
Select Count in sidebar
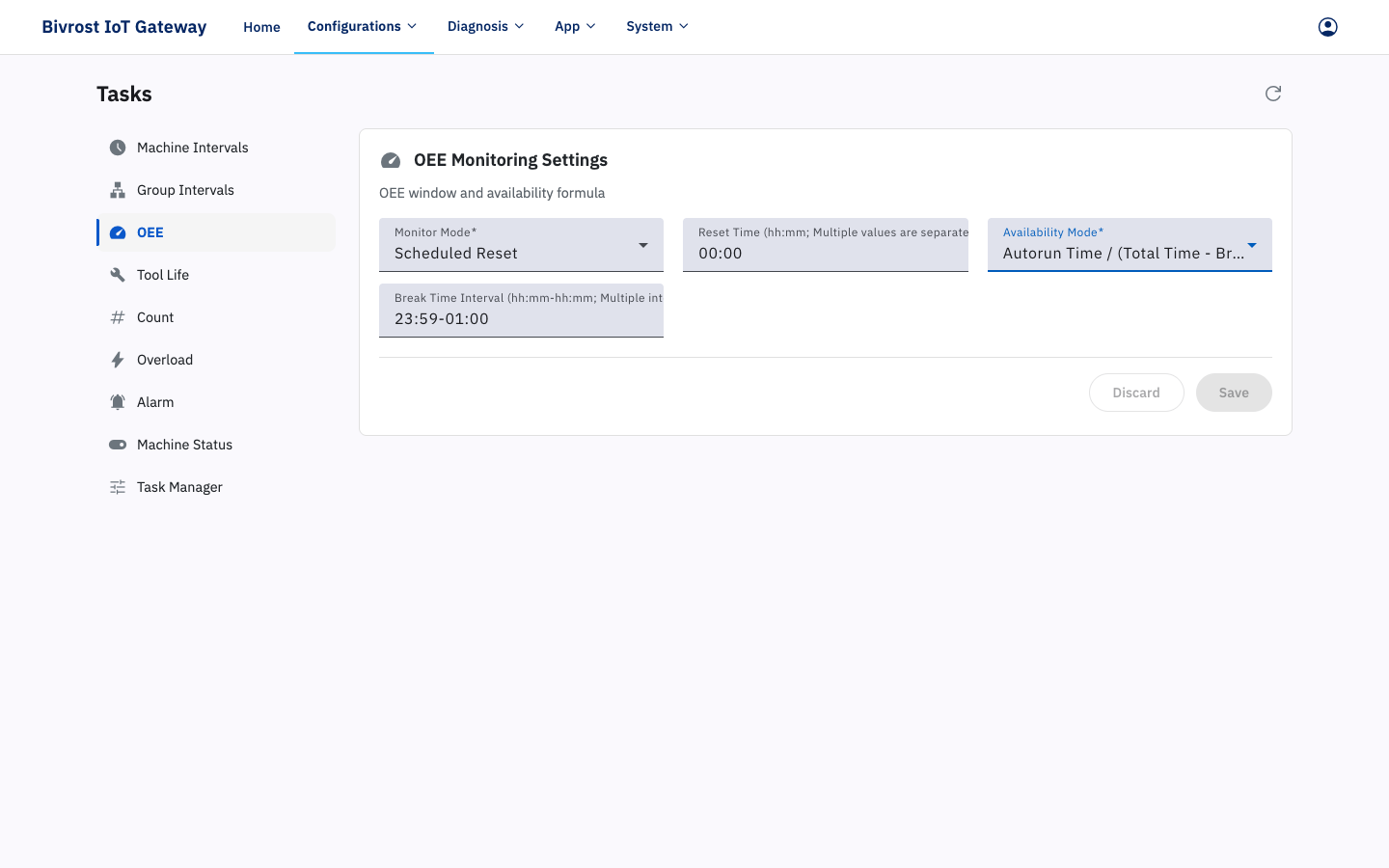[216, 317]
